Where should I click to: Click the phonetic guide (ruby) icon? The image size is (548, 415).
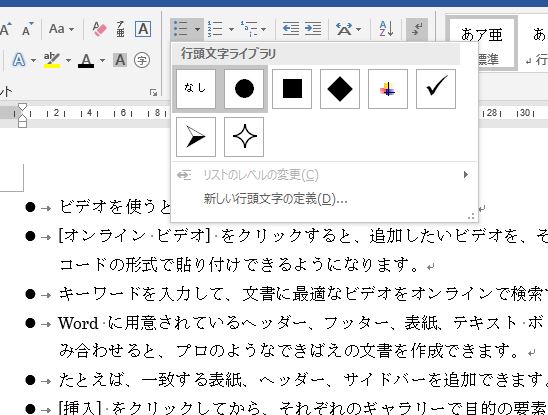[120, 29]
